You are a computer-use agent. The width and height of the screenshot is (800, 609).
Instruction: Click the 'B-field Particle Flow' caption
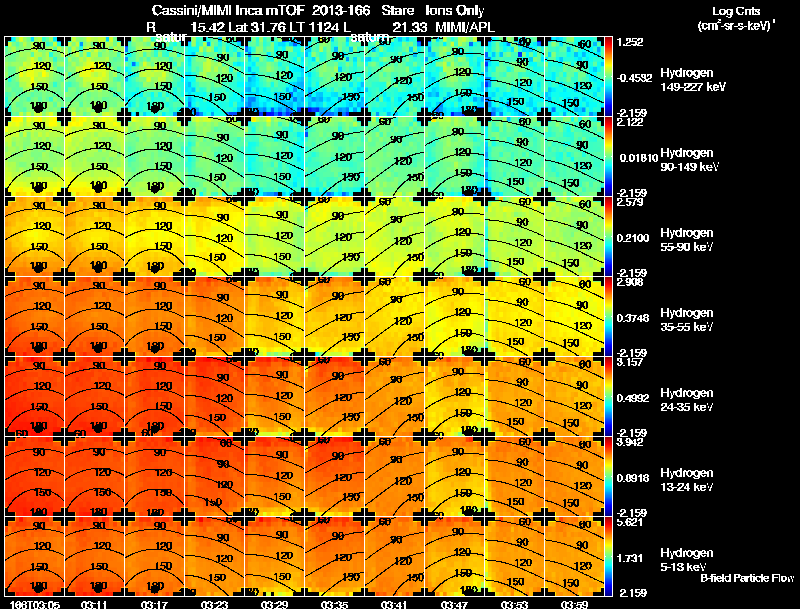[747, 578]
